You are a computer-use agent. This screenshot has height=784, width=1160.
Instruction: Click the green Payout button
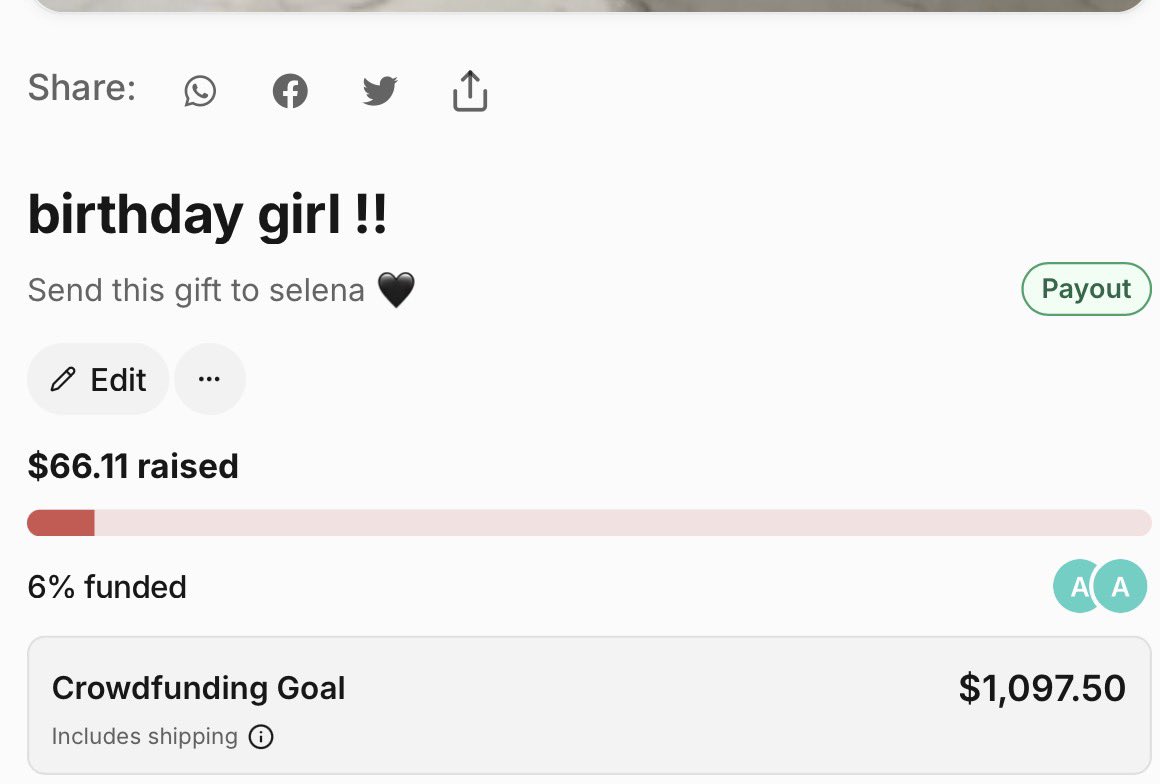coord(1086,289)
